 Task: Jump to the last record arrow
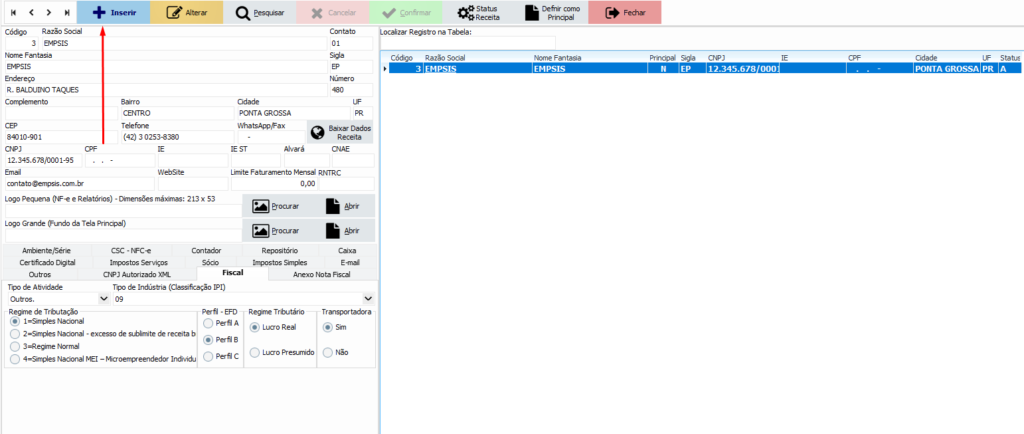point(67,13)
